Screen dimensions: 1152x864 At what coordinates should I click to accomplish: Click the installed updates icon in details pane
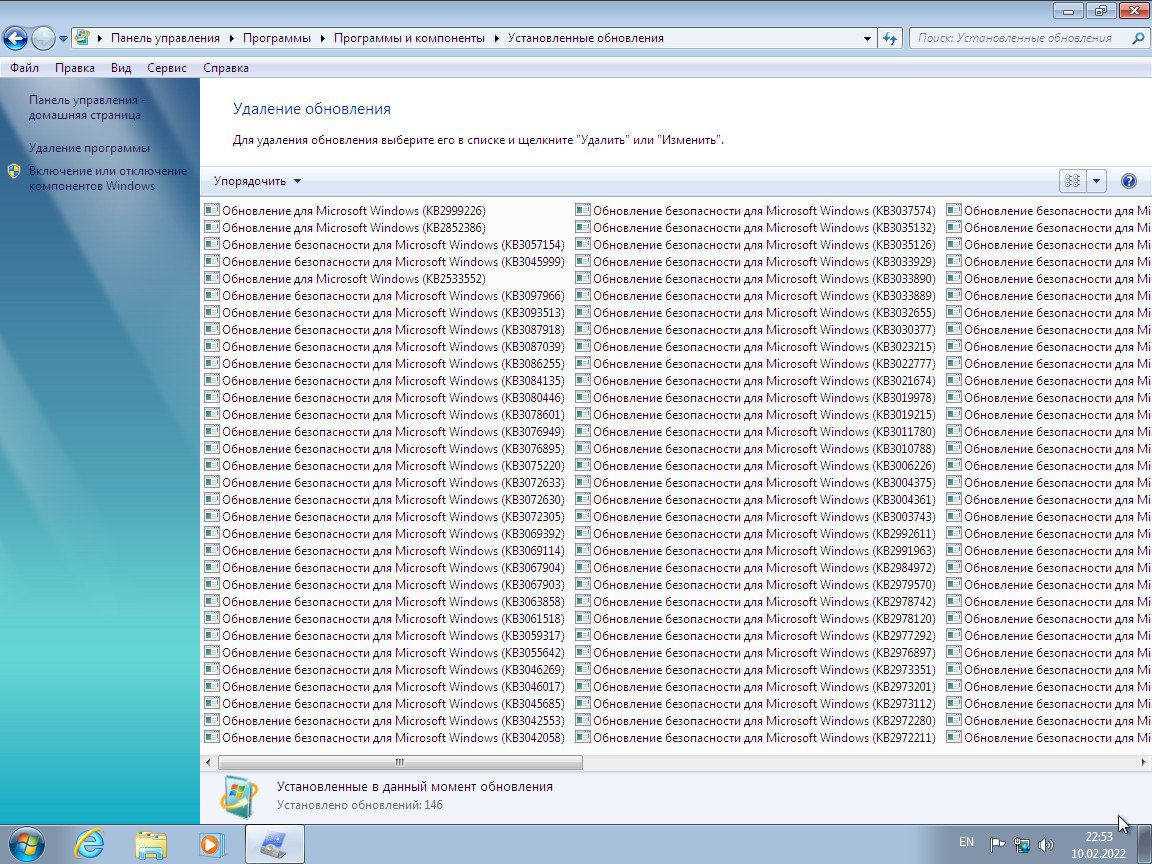(x=239, y=796)
